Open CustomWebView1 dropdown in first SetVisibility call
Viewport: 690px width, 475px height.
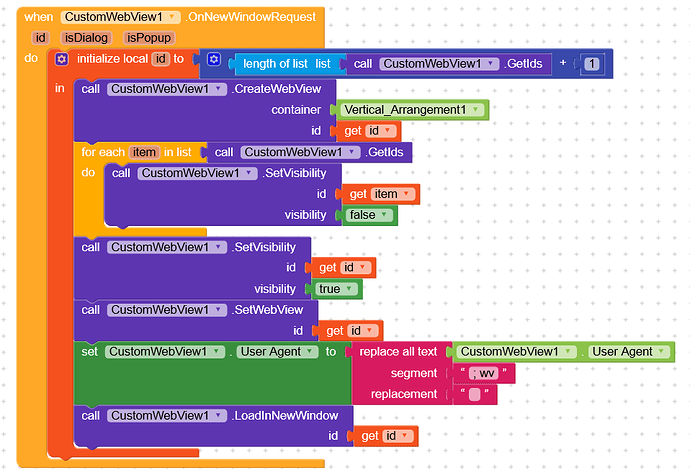click(x=197, y=173)
